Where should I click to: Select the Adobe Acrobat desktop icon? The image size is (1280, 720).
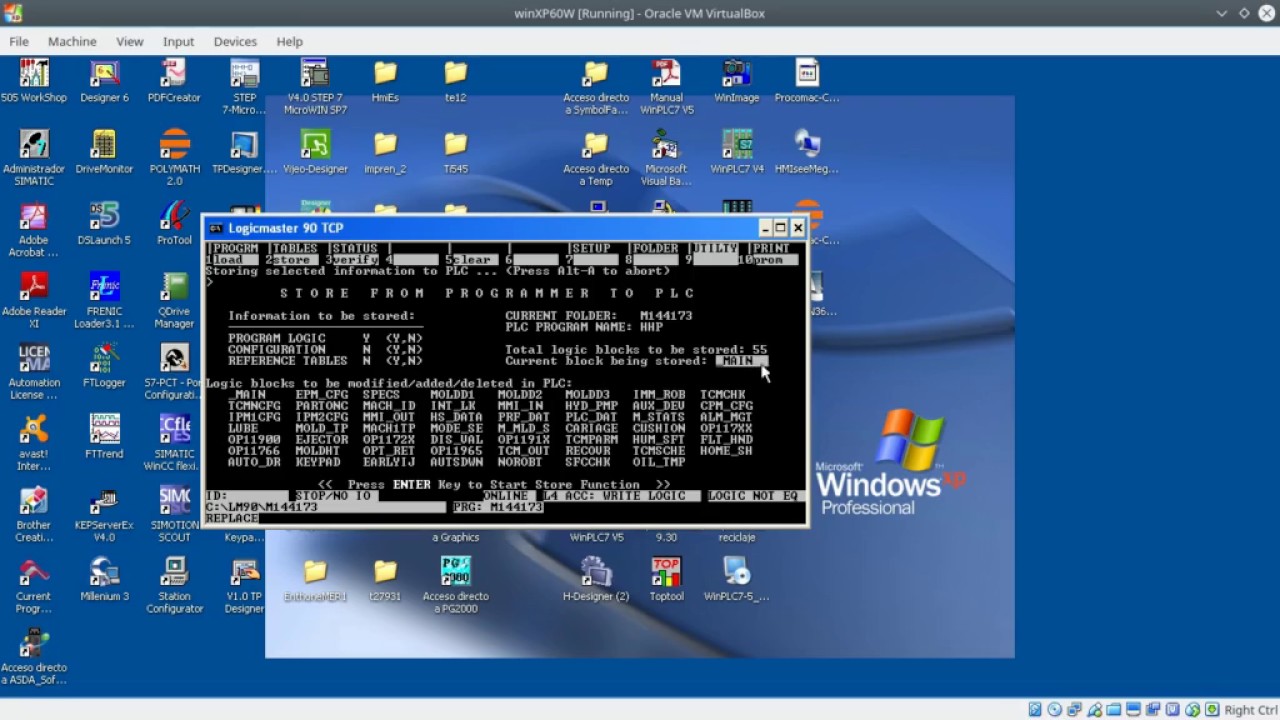[34, 229]
